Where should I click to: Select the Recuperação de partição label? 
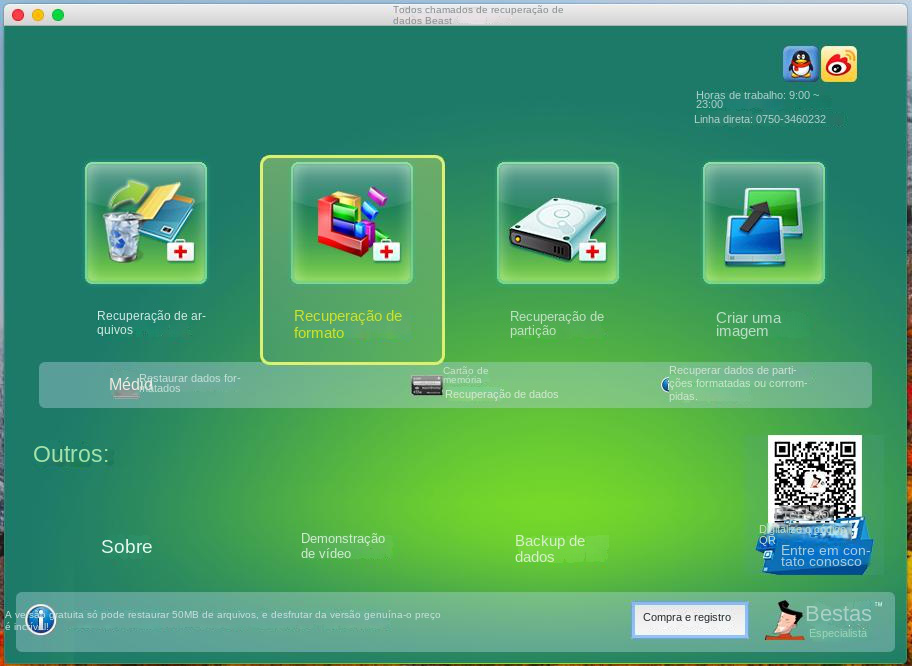(557, 323)
